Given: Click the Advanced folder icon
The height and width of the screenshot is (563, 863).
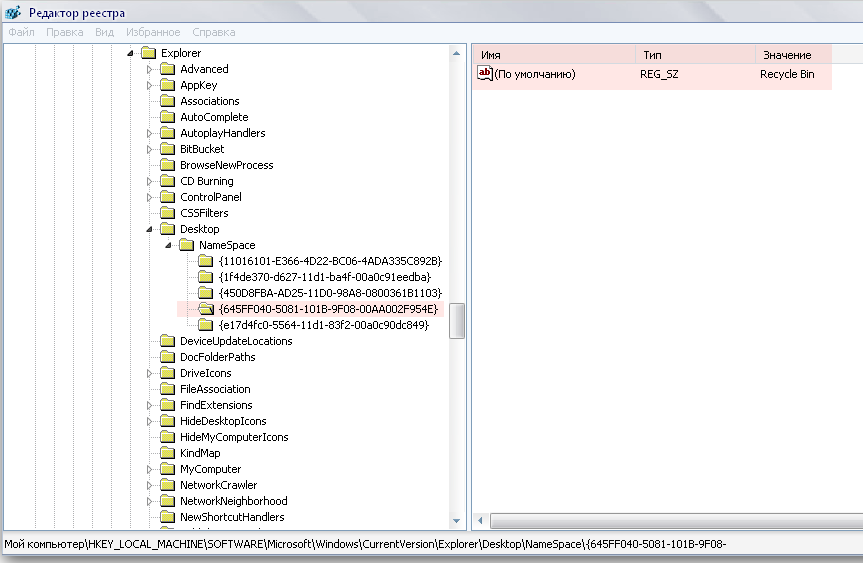Looking at the screenshot, I should pyautogui.click(x=167, y=69).
